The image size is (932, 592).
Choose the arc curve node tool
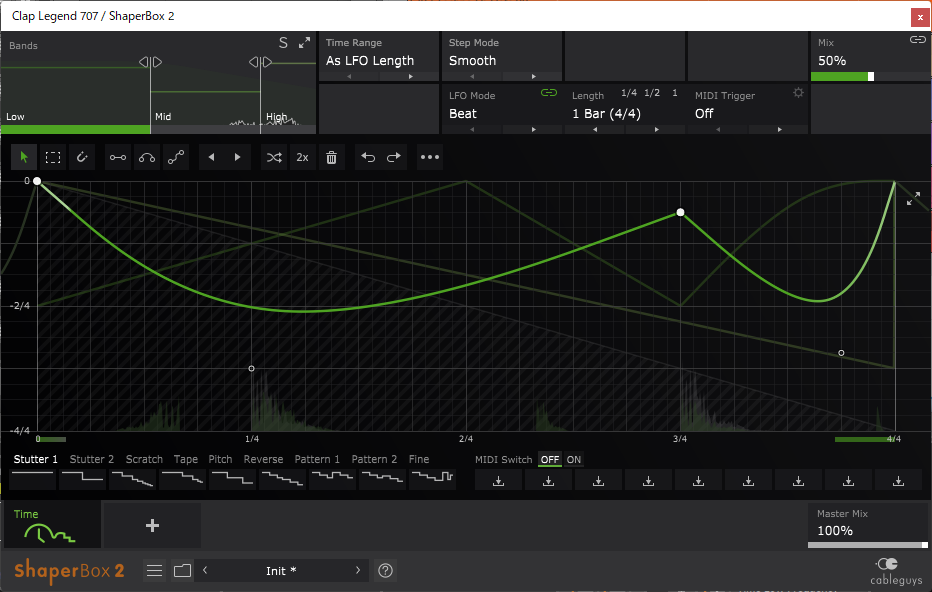pos(147,157)
